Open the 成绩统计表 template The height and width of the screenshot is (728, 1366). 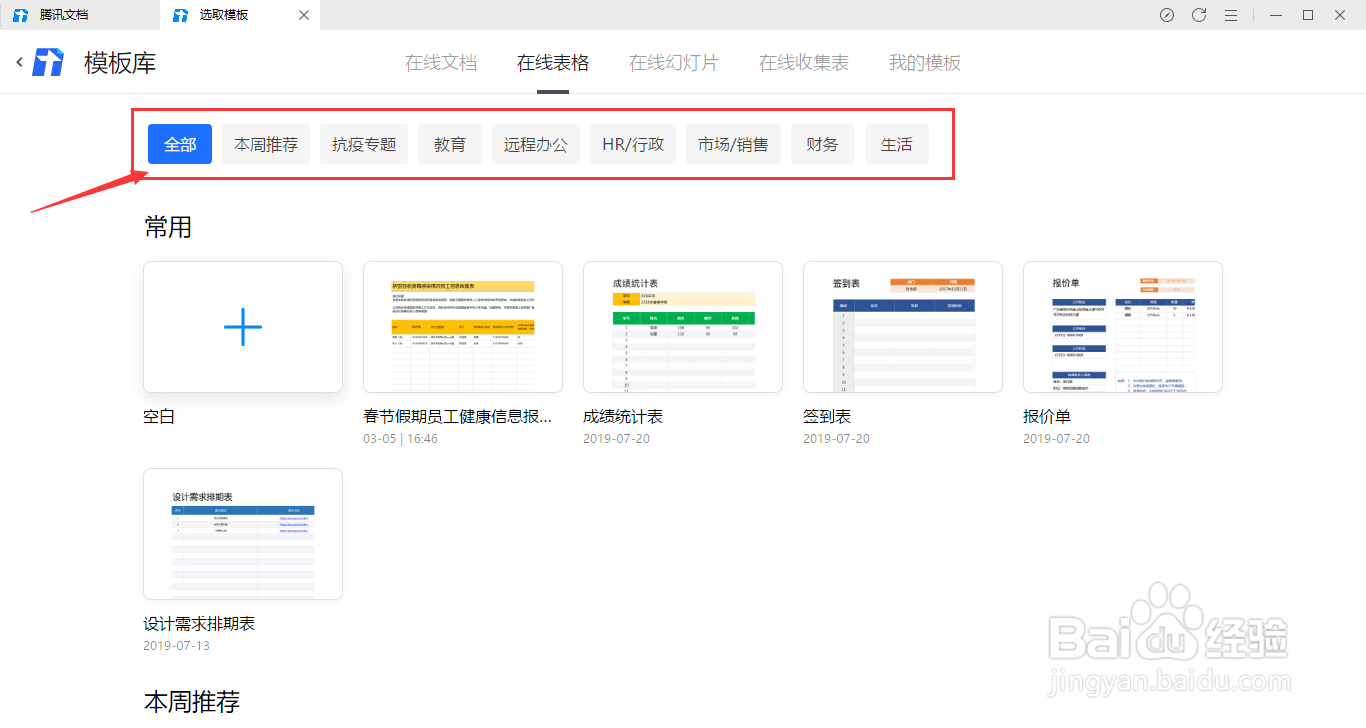pyautogui.click(x=682, y=327)
